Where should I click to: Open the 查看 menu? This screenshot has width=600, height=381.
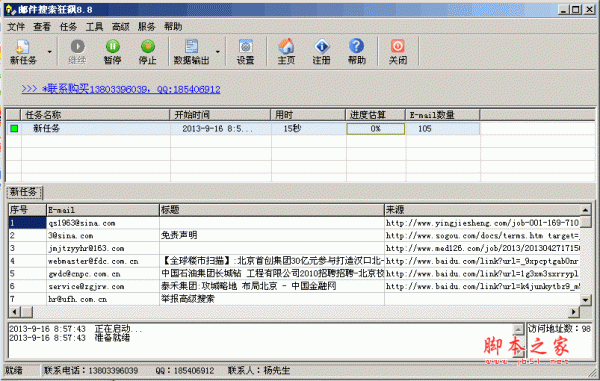tap(42, 26)
